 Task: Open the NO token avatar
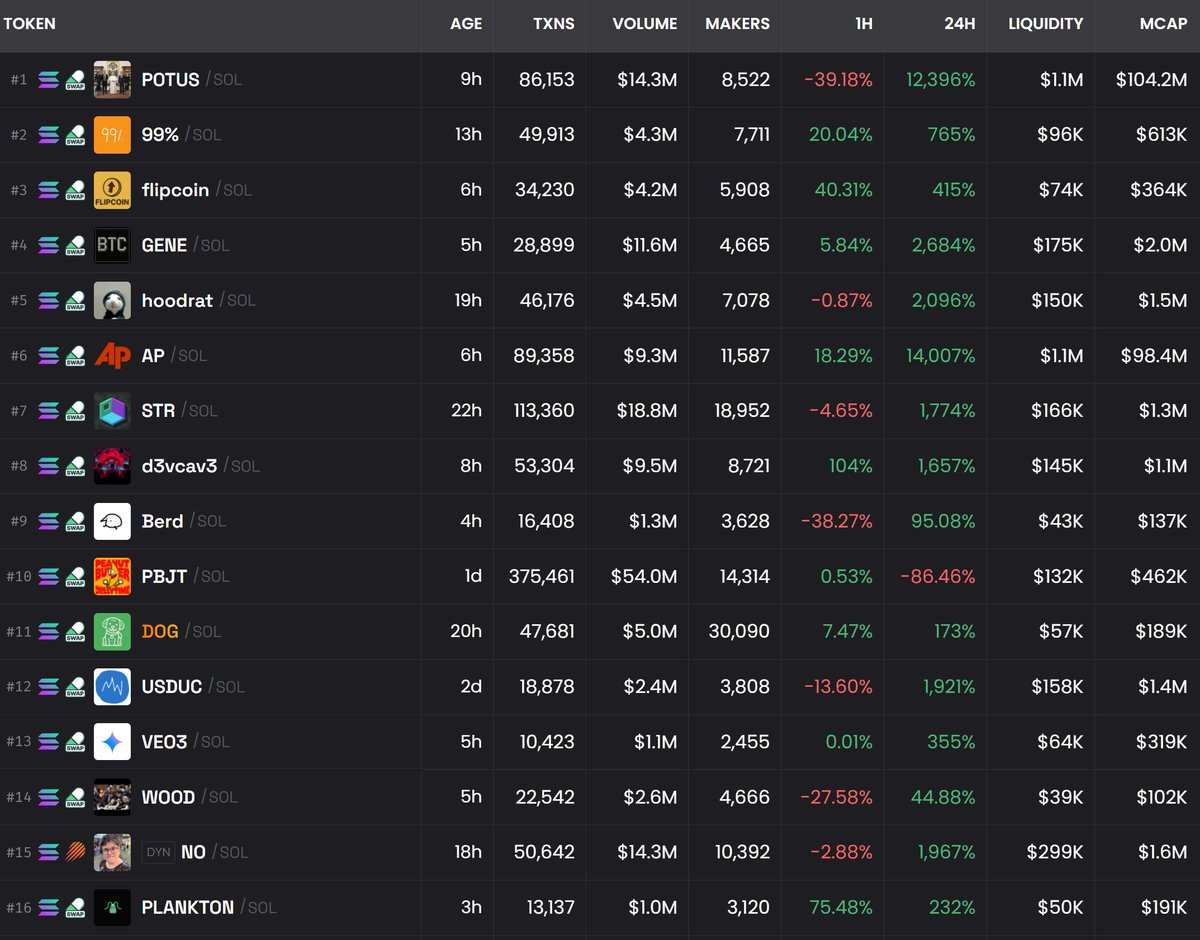point(112,853)
